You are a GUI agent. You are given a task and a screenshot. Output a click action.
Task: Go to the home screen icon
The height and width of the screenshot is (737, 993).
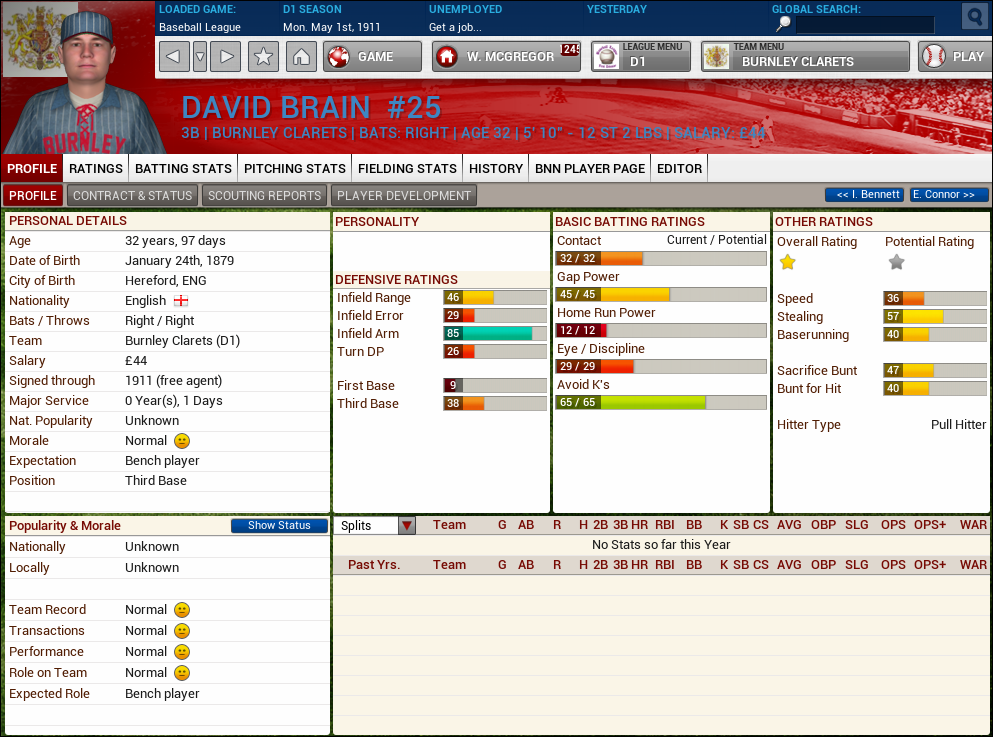click(300, 57)
